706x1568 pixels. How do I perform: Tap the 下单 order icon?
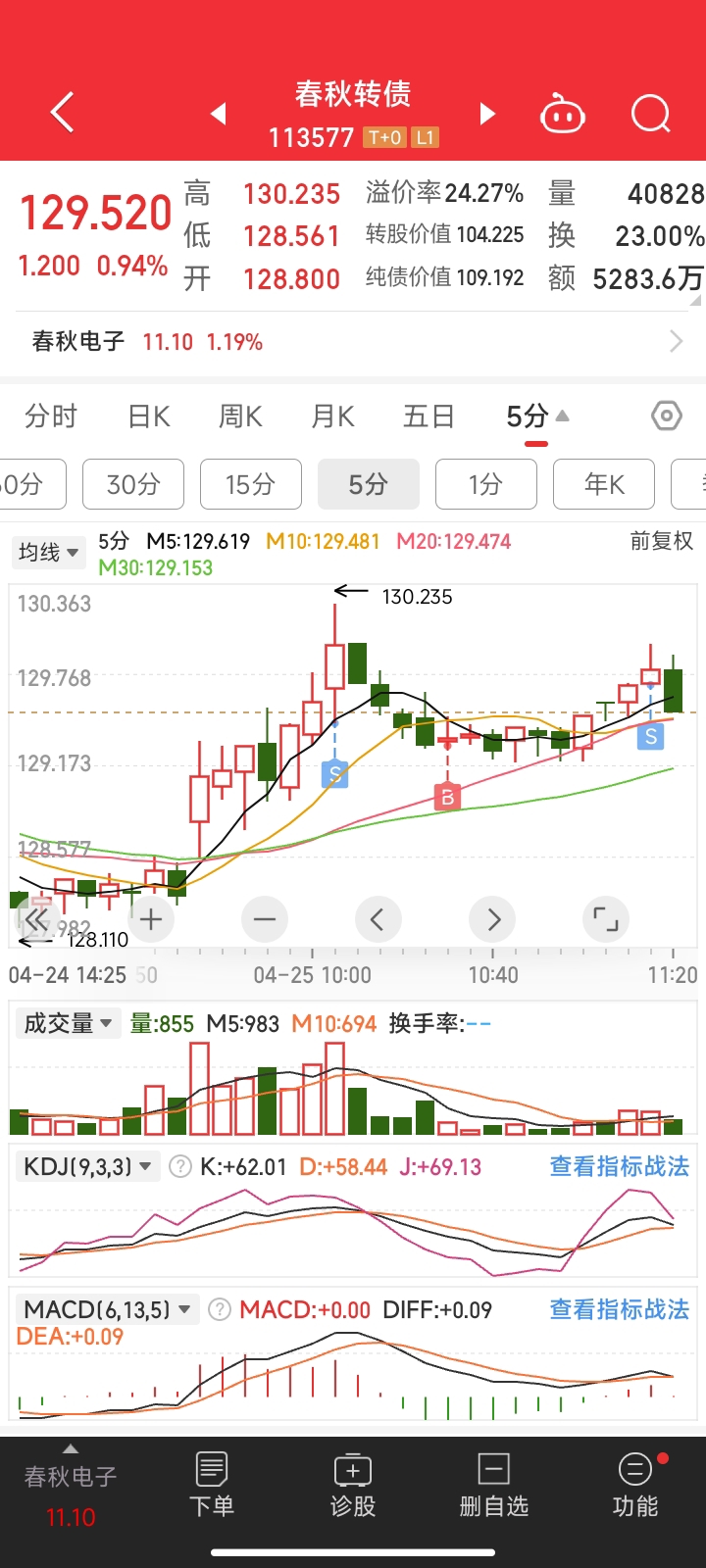212,1485
